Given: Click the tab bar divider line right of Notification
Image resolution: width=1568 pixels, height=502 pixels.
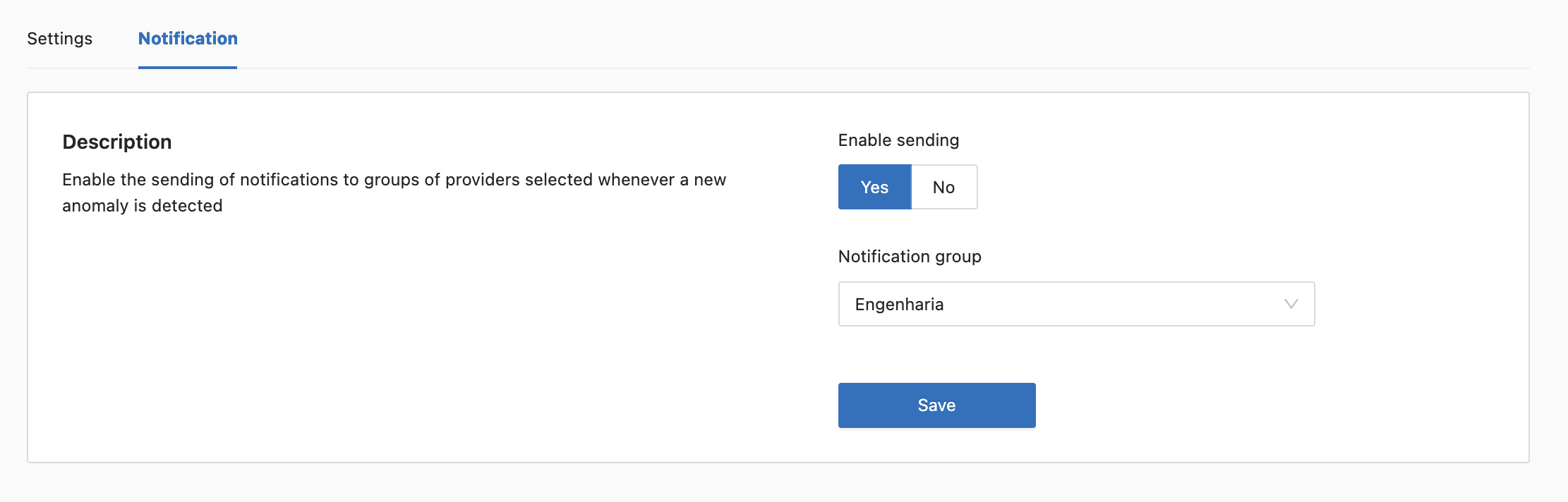Looking at the screenshot, I should point(847,68).
